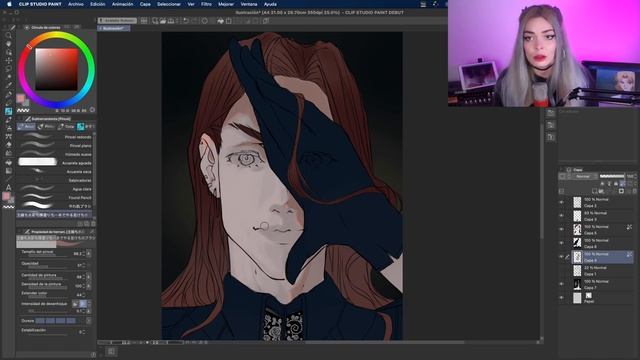Viewport: 640px width, 360px height.
Task: Click the top icon in right side dock
Action: [551, 113]
